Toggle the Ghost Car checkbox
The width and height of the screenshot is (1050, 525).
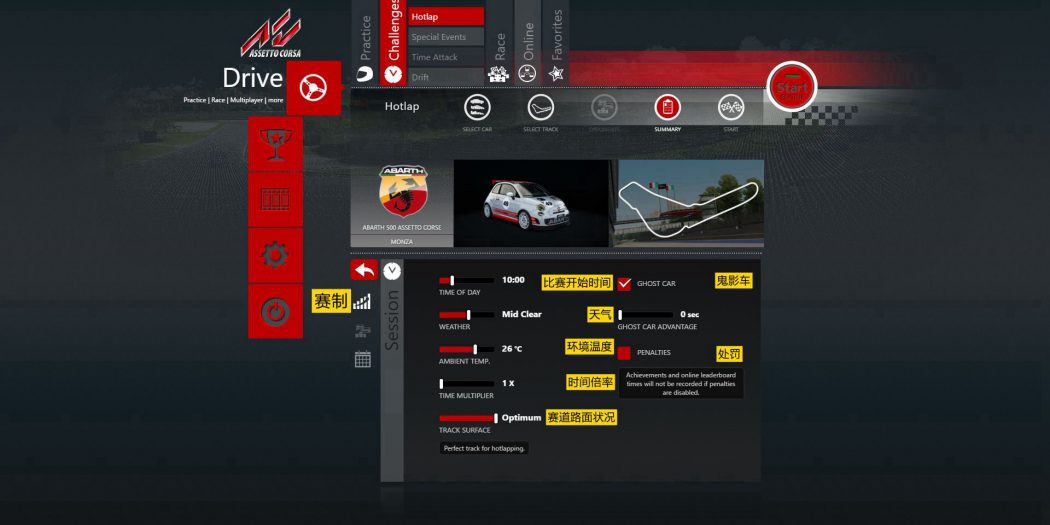point(624,283)
